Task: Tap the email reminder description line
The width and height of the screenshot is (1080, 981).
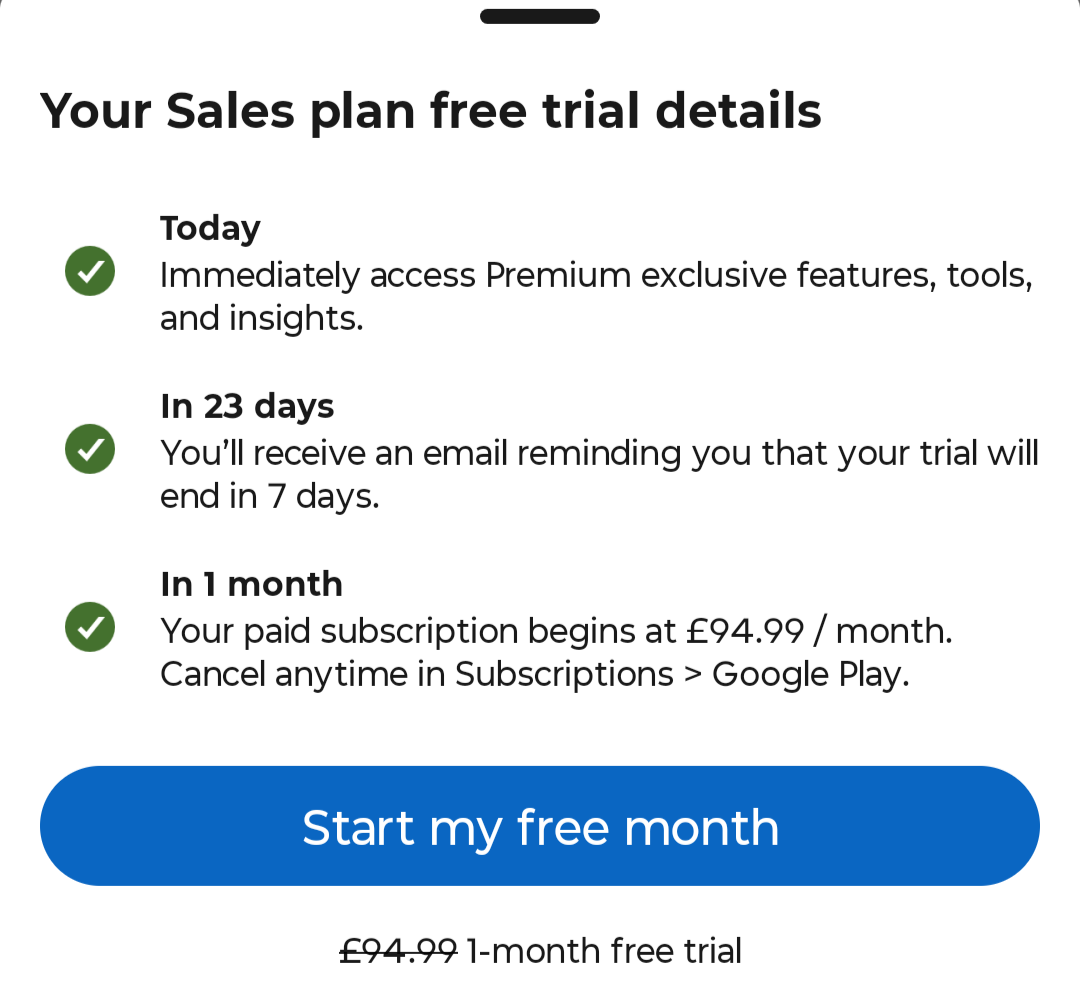Action: click(600, 453)
